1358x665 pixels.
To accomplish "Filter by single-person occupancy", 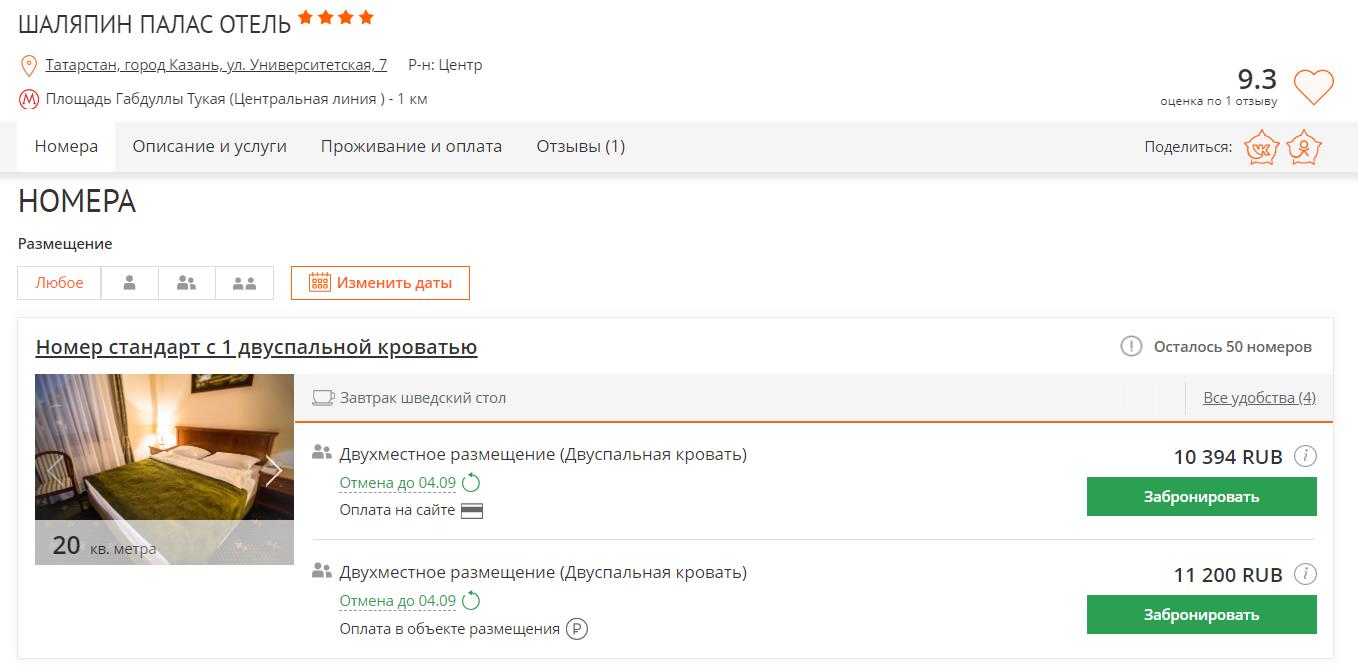I will pos(129,283).
